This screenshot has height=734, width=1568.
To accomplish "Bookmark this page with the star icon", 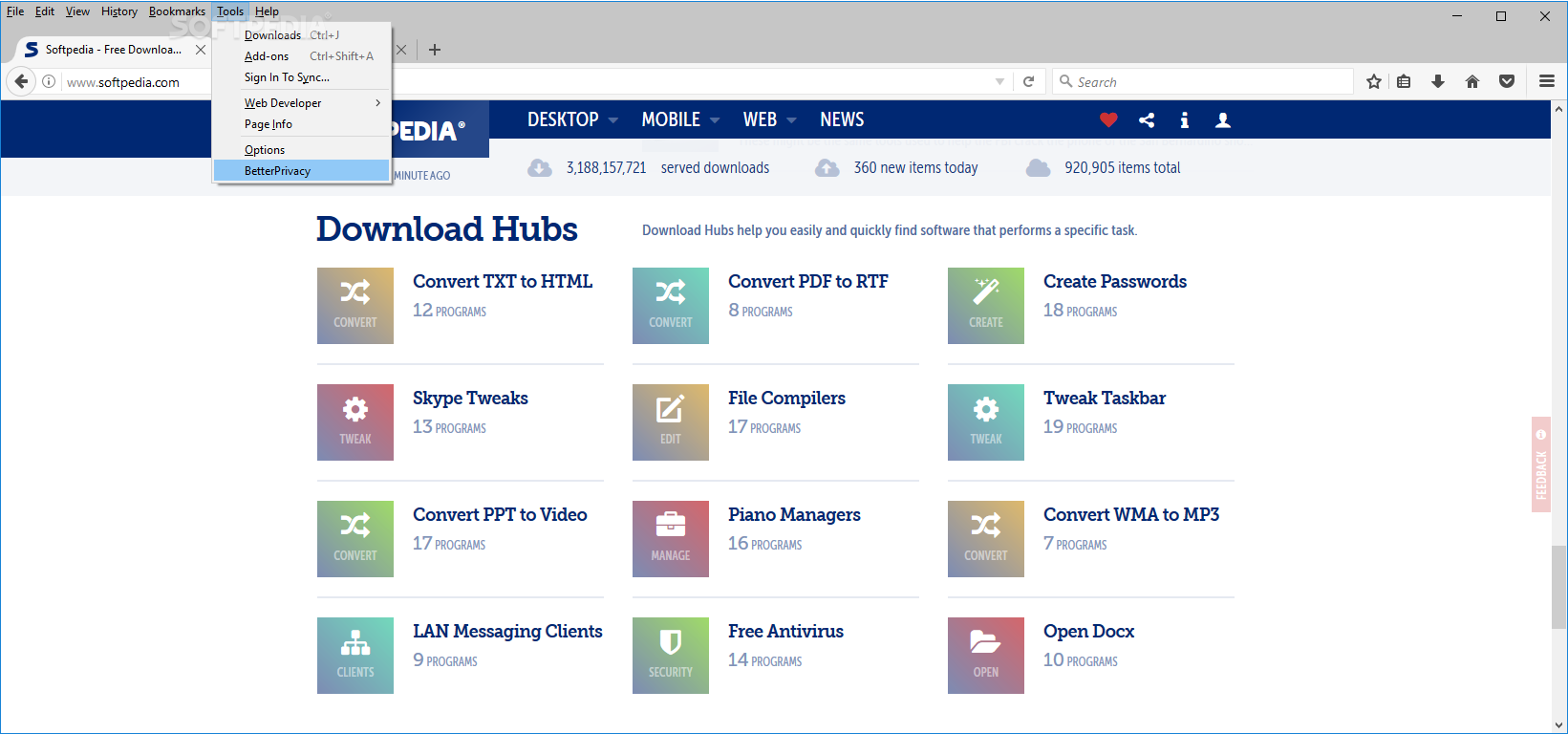I will point(1374,82).
